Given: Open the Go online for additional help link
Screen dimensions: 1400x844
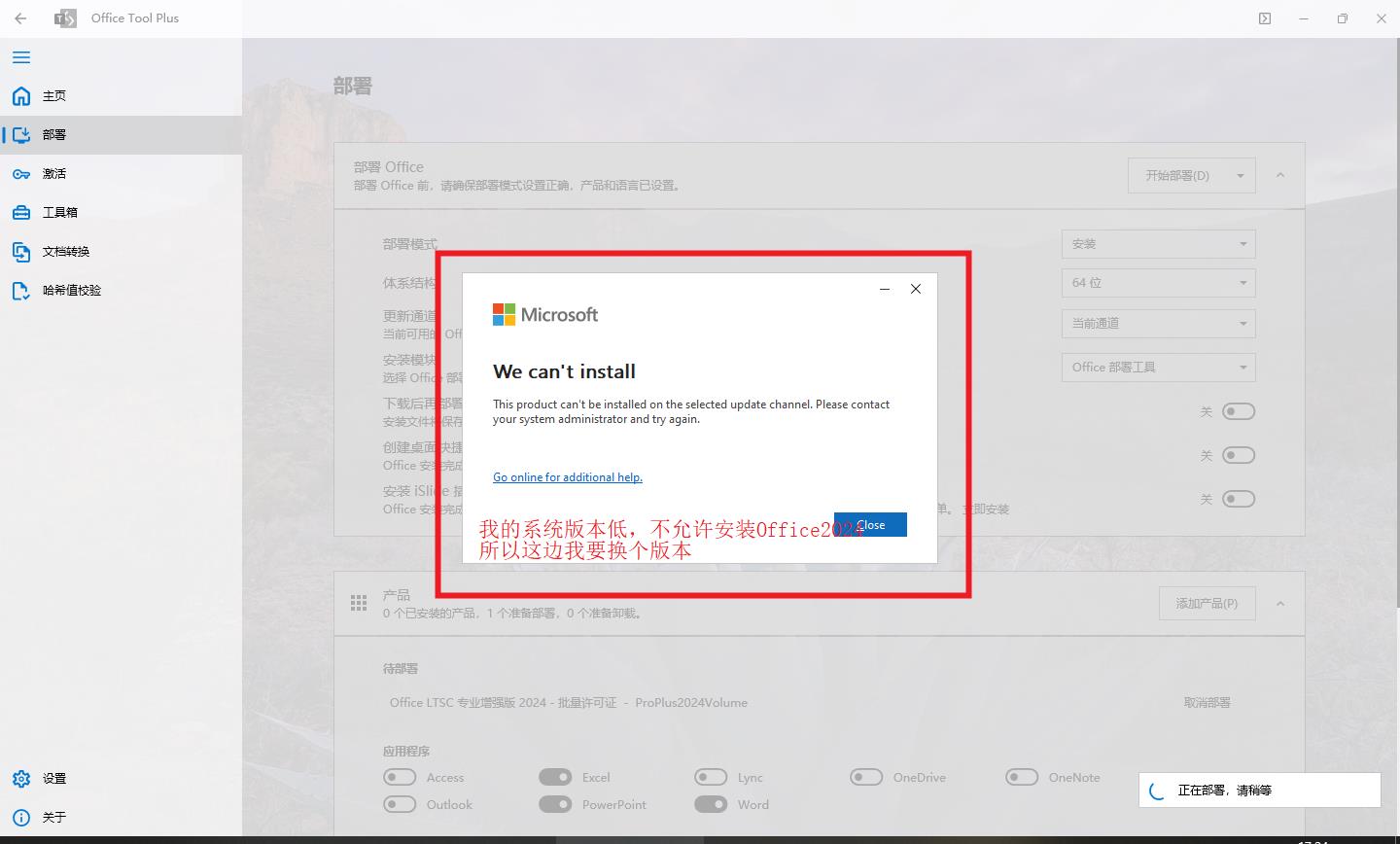Looking at the screenshot, I should tap(568, 476).
